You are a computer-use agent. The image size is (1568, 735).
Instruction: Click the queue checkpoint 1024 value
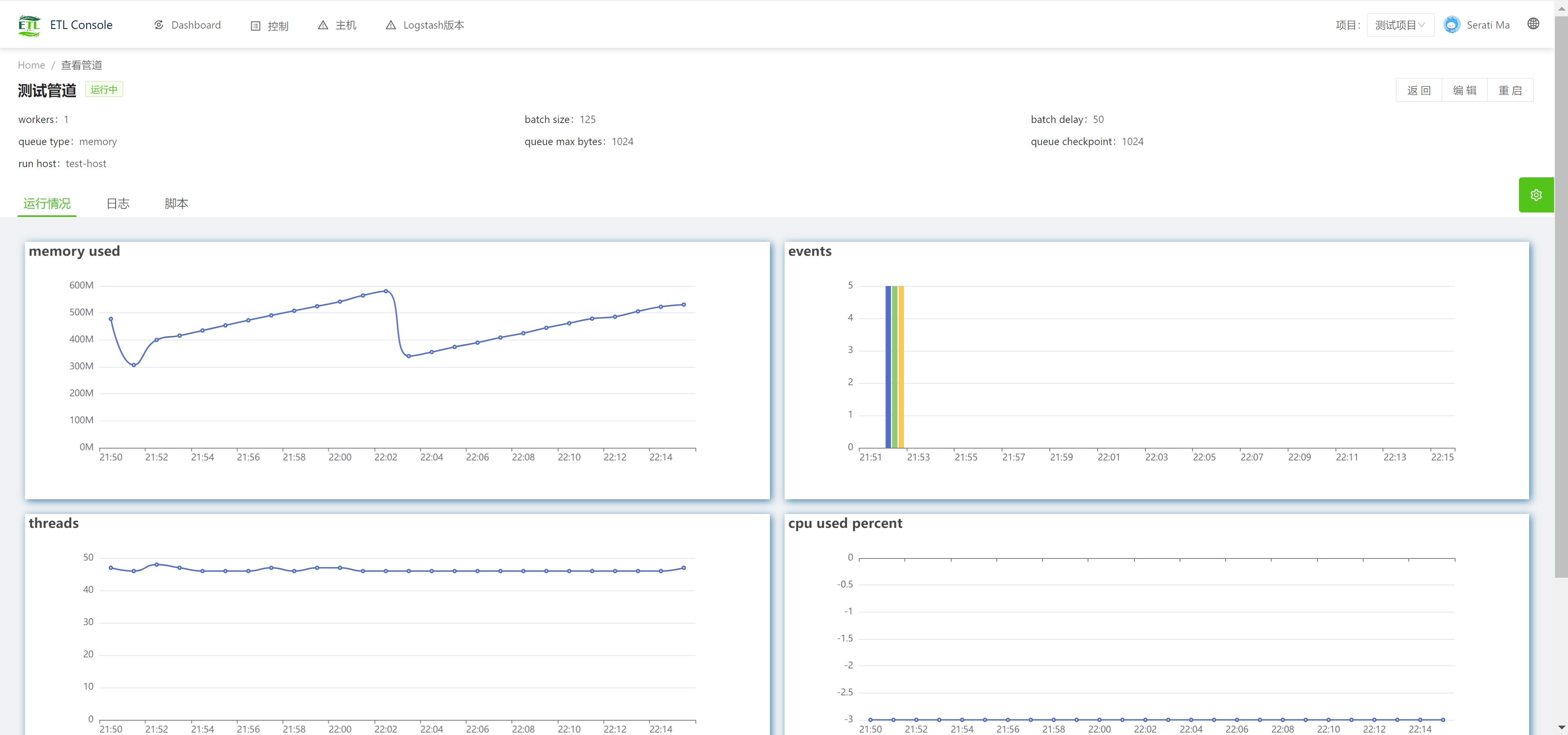point(1132,142)
